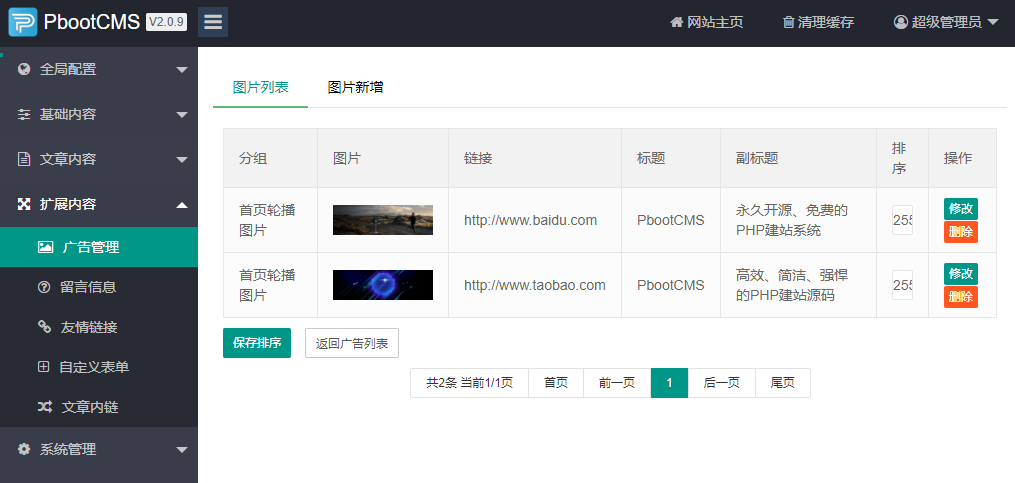
Task: Click the expand-arrows icon for 扩展内容
Action: coord(25,205)
